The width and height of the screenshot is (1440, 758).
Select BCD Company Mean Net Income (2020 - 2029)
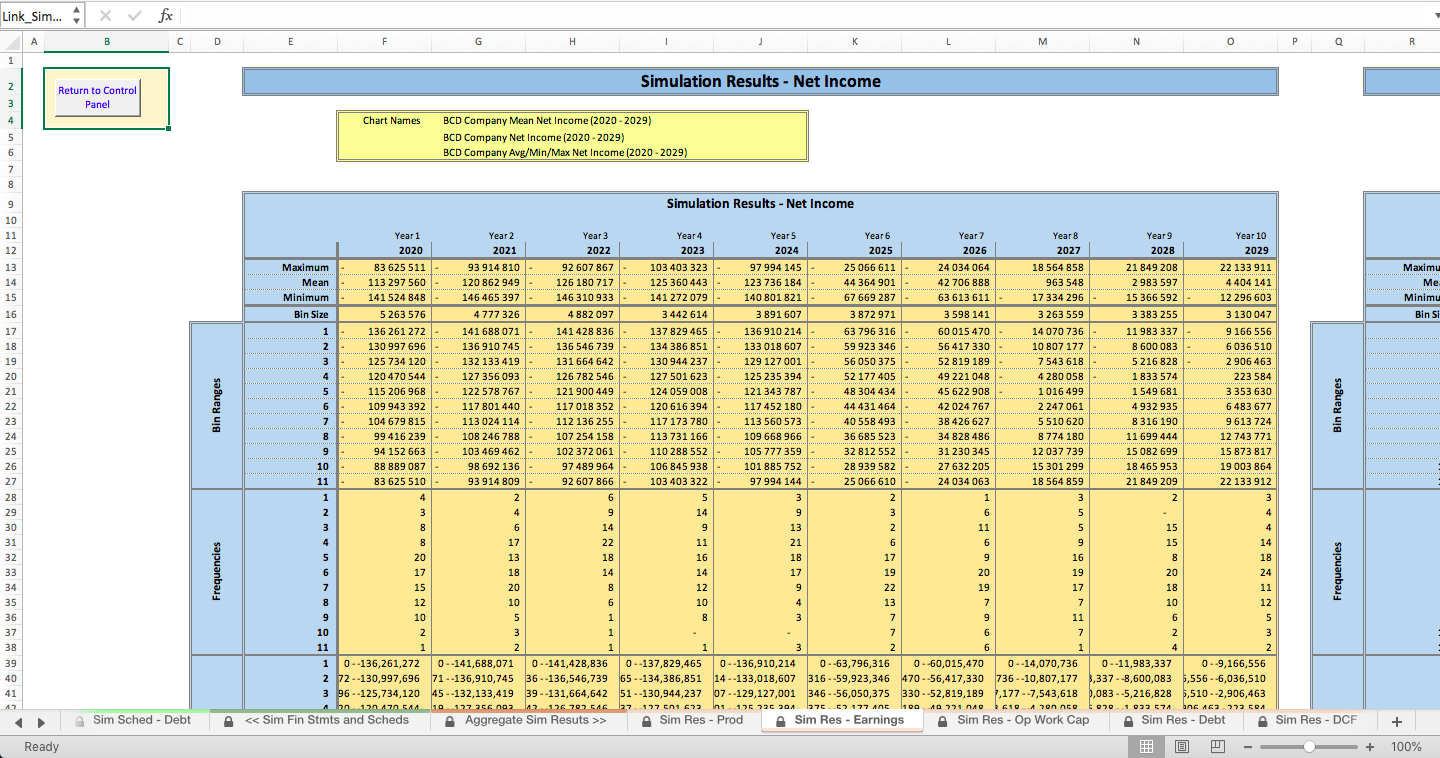547,120
